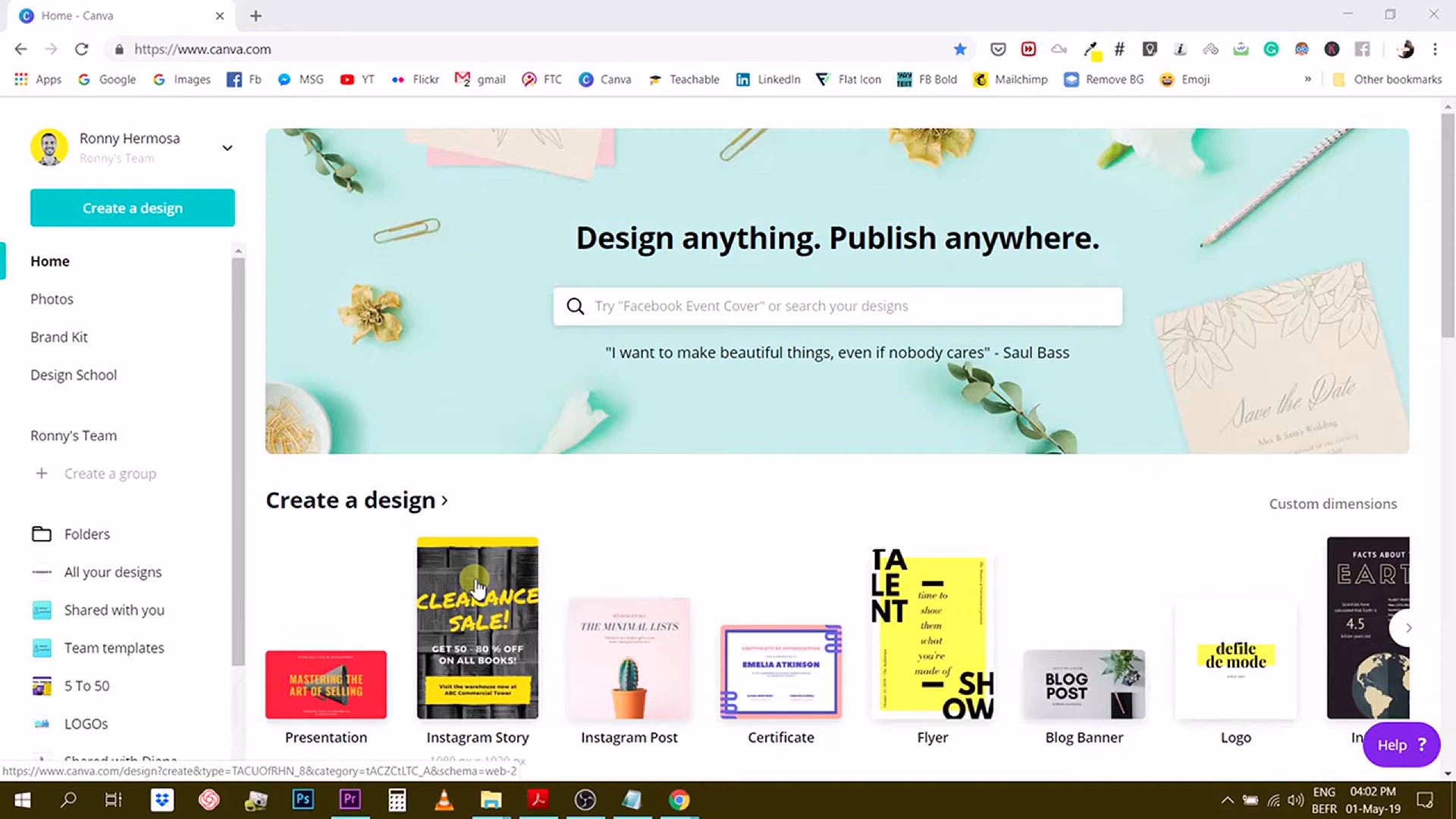Screen dimensions: 1456x819
Task: Choose the Instagram Post template thumbnail
Action: click(x=629, y=658)
